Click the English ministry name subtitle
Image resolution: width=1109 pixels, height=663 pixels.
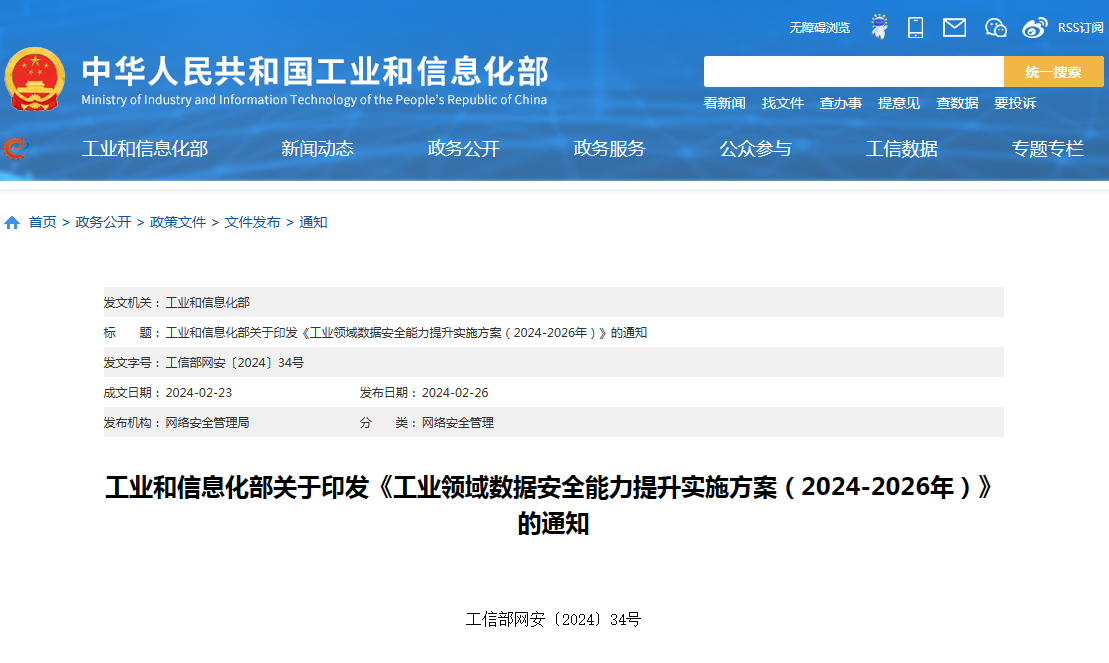point(314,100)
